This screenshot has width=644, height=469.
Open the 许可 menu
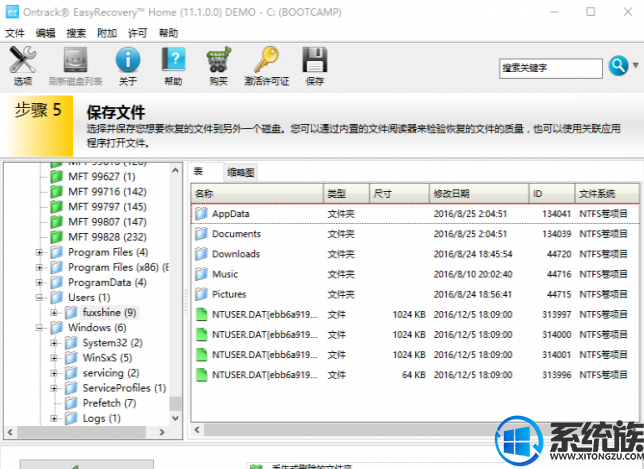138,33
